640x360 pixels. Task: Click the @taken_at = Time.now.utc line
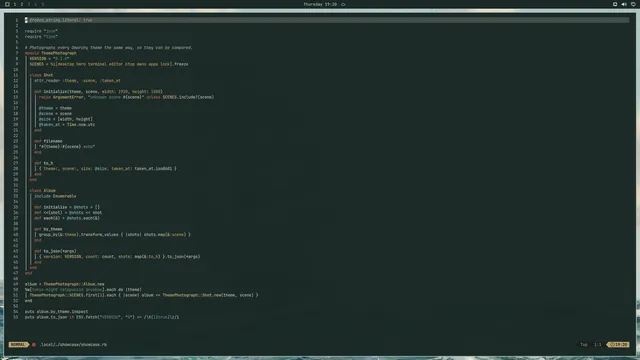[67, 124]
